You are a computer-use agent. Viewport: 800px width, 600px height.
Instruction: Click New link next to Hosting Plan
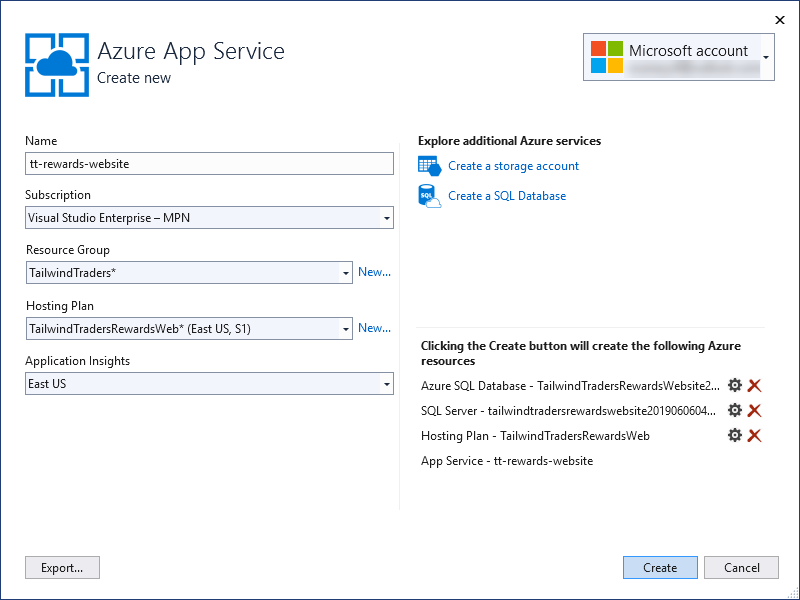pyautogui.click(x=374, y=328)
